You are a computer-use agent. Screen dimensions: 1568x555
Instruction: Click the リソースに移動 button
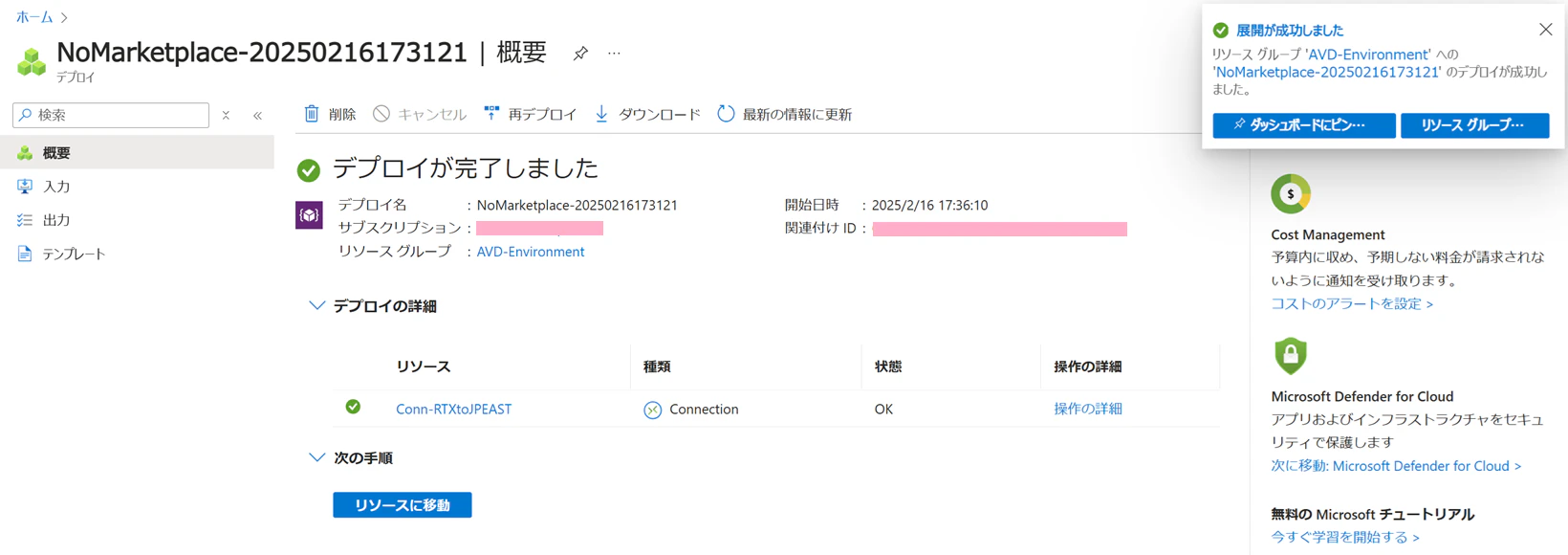tap(403, 505)
